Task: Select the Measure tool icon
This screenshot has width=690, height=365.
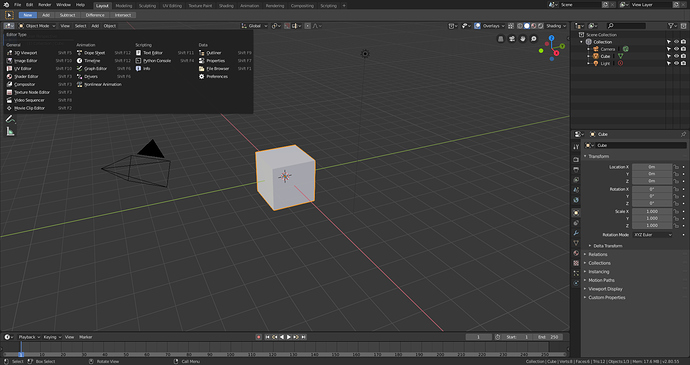Action: pos(10,131)
